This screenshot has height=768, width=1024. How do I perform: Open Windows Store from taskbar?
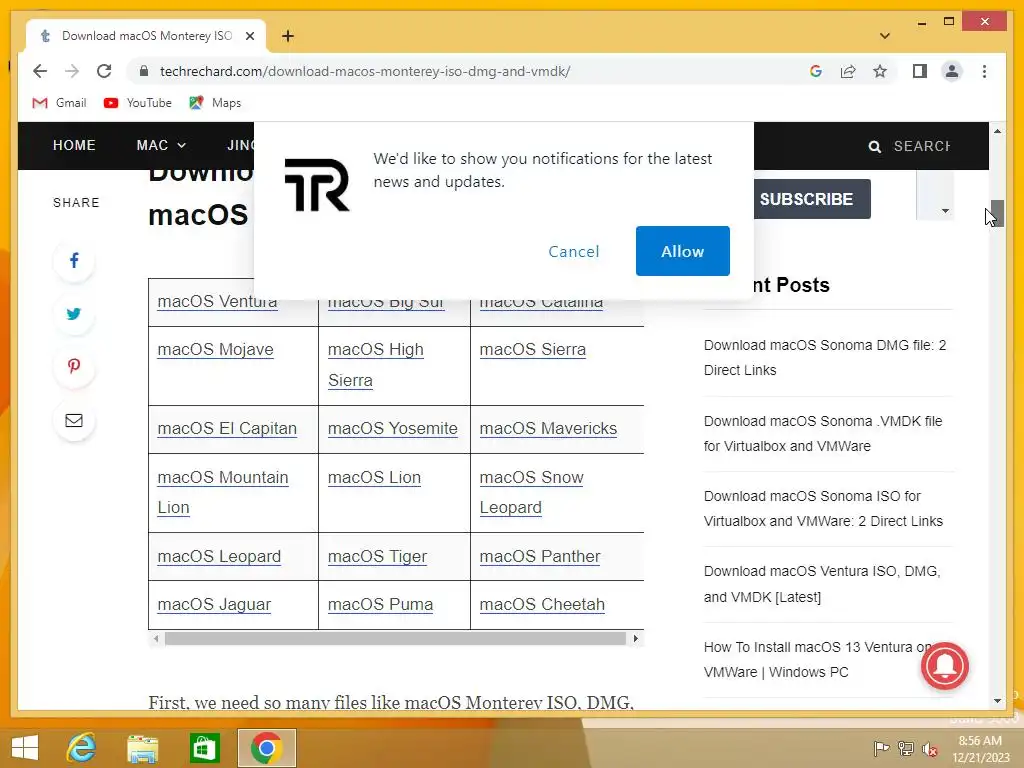point(204,748)
